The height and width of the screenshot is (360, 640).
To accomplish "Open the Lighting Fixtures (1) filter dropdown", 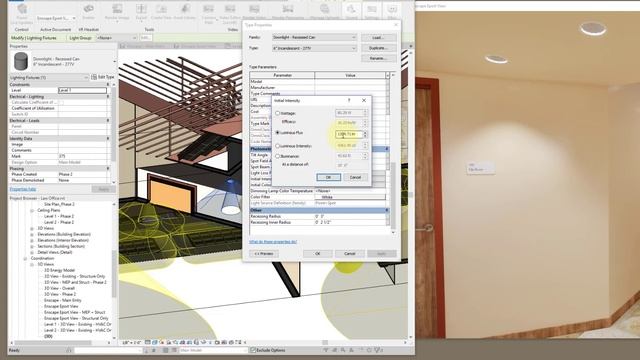I will coord(49,78).
